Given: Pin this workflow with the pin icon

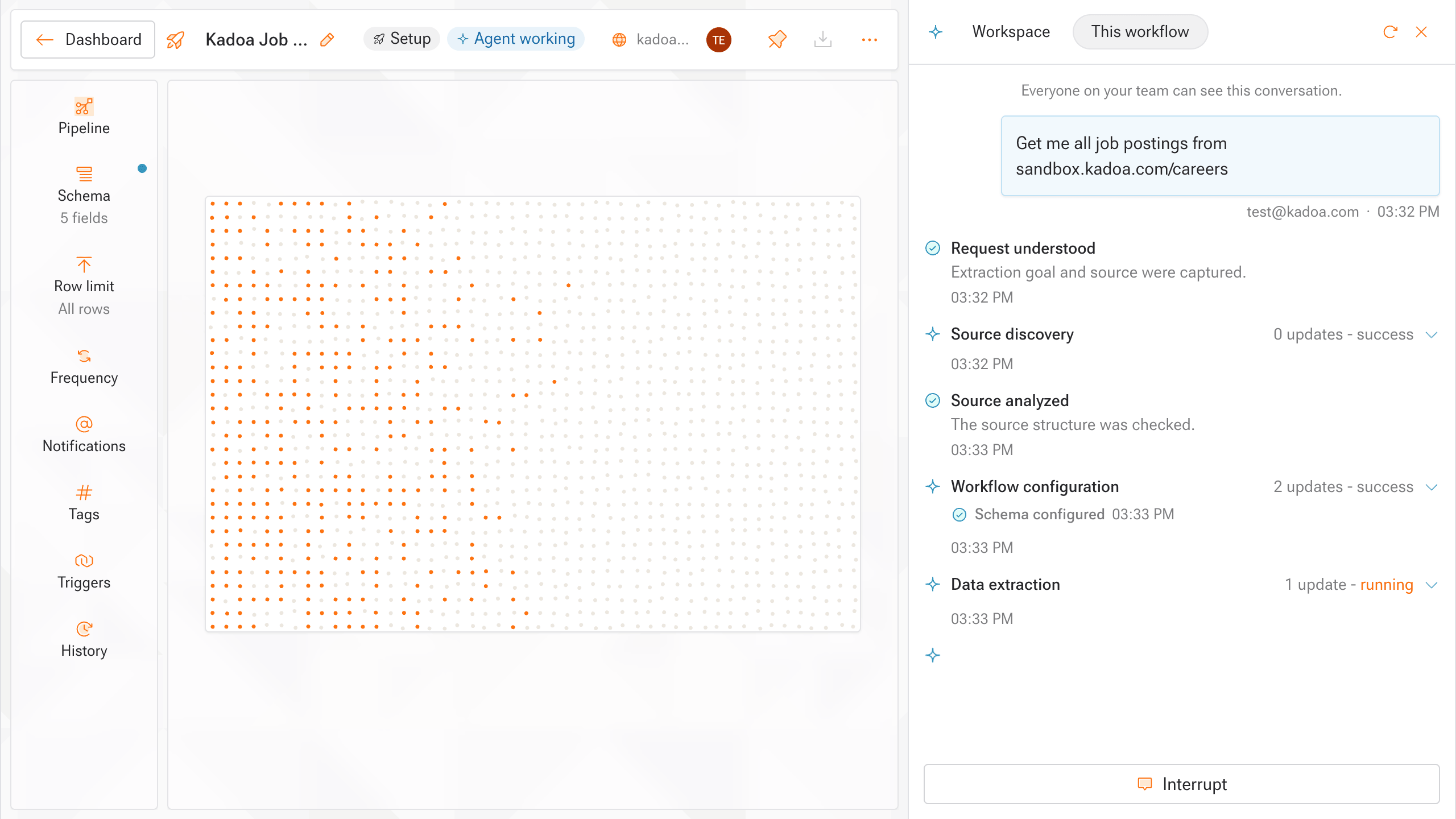Looking at the screenshot, I should tap(777, 39).
